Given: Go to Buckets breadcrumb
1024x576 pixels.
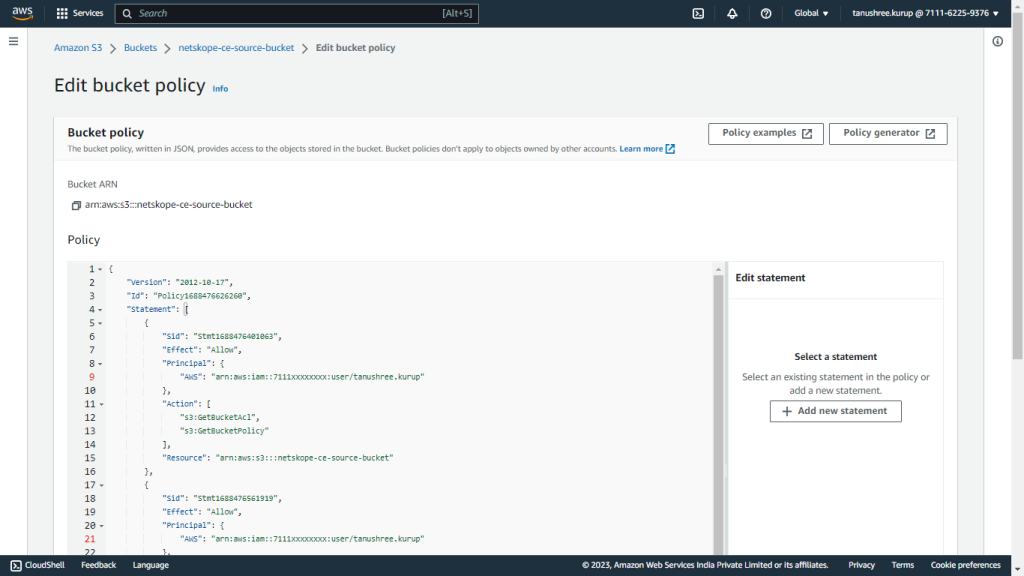Looking at the screenshot, I should tap(140, 48).
